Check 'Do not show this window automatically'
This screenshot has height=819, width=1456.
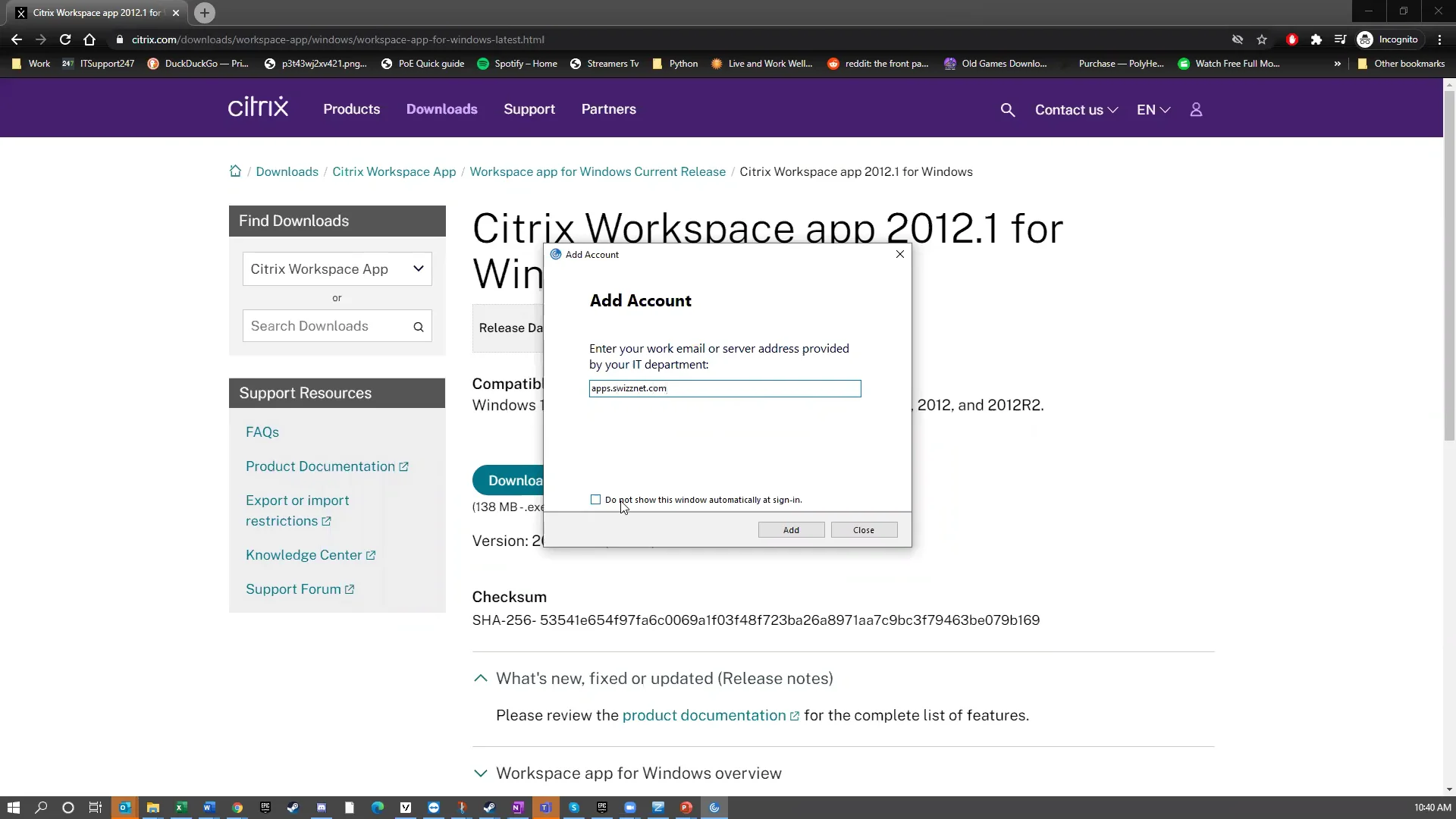[x=595, y=500]
